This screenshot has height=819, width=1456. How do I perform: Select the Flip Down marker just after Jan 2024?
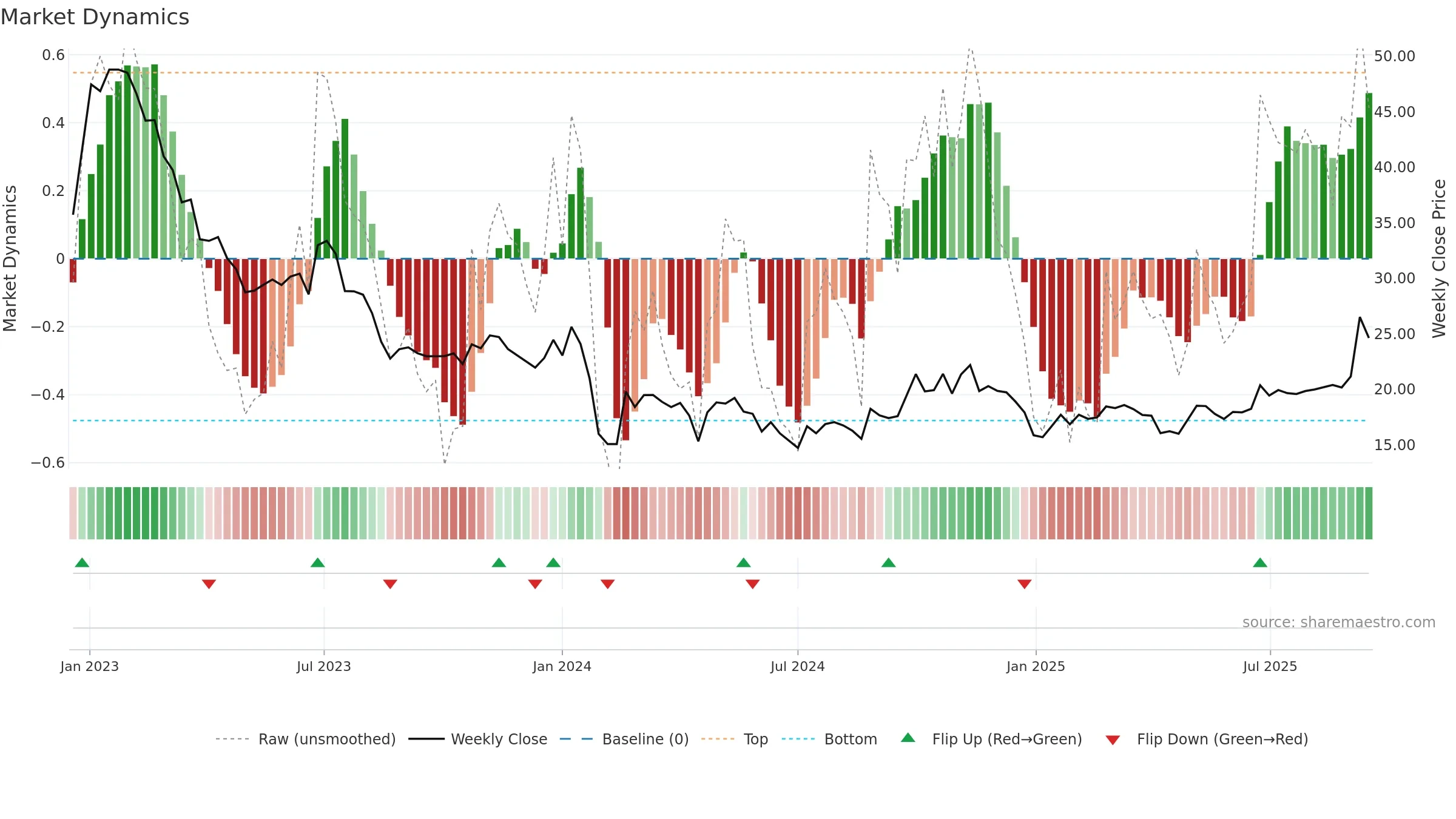coord(608,584)
